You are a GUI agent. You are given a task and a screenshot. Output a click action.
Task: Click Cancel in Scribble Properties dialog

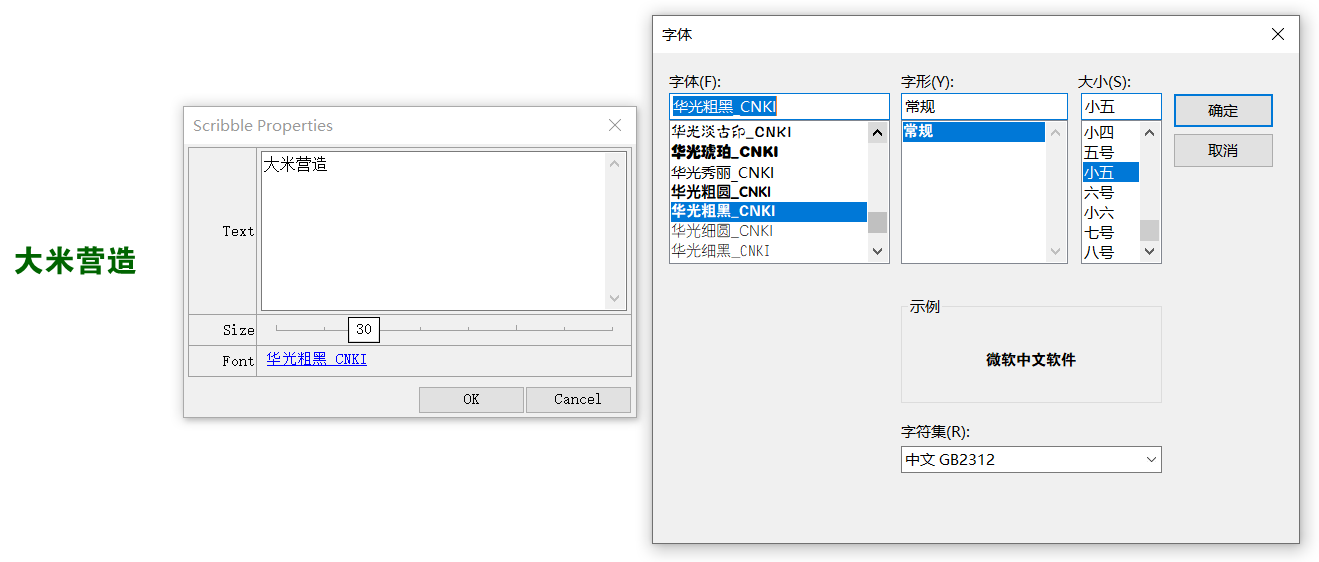[x=578, y=399]
